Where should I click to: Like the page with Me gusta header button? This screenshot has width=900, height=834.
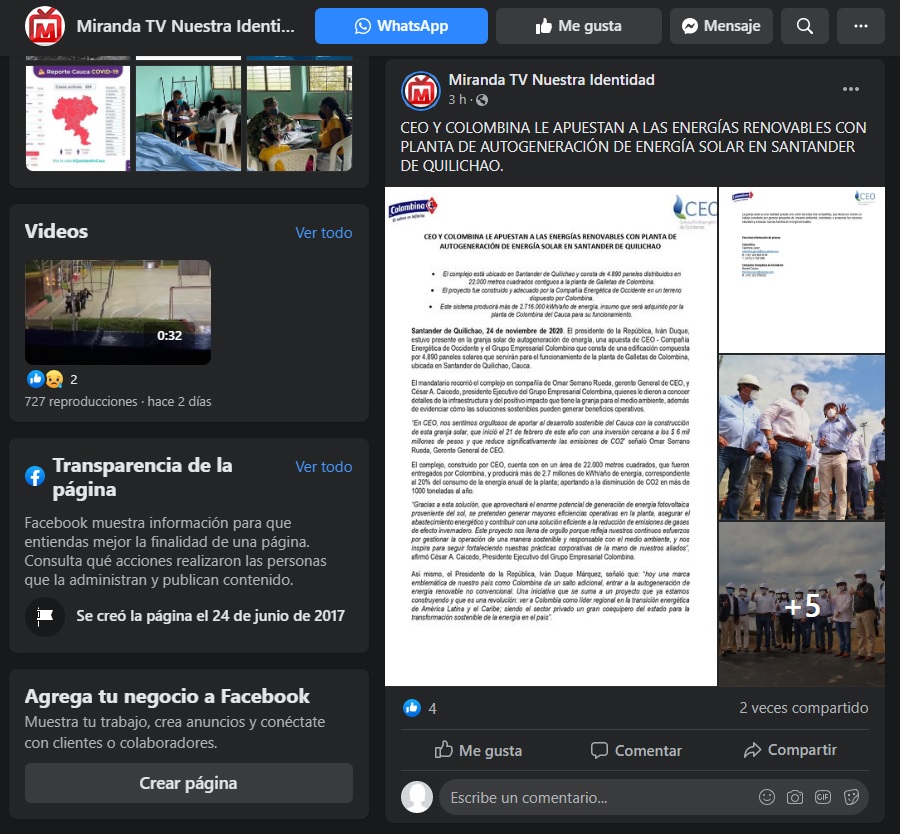pos(579,26)
